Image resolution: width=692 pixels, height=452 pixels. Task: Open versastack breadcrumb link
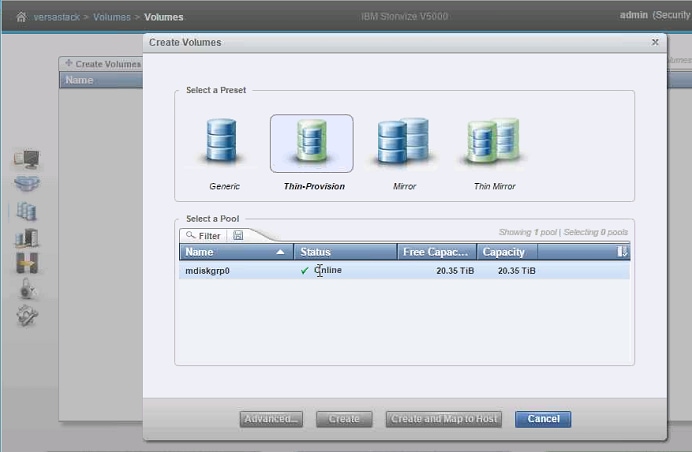click(x=56, y=17)
